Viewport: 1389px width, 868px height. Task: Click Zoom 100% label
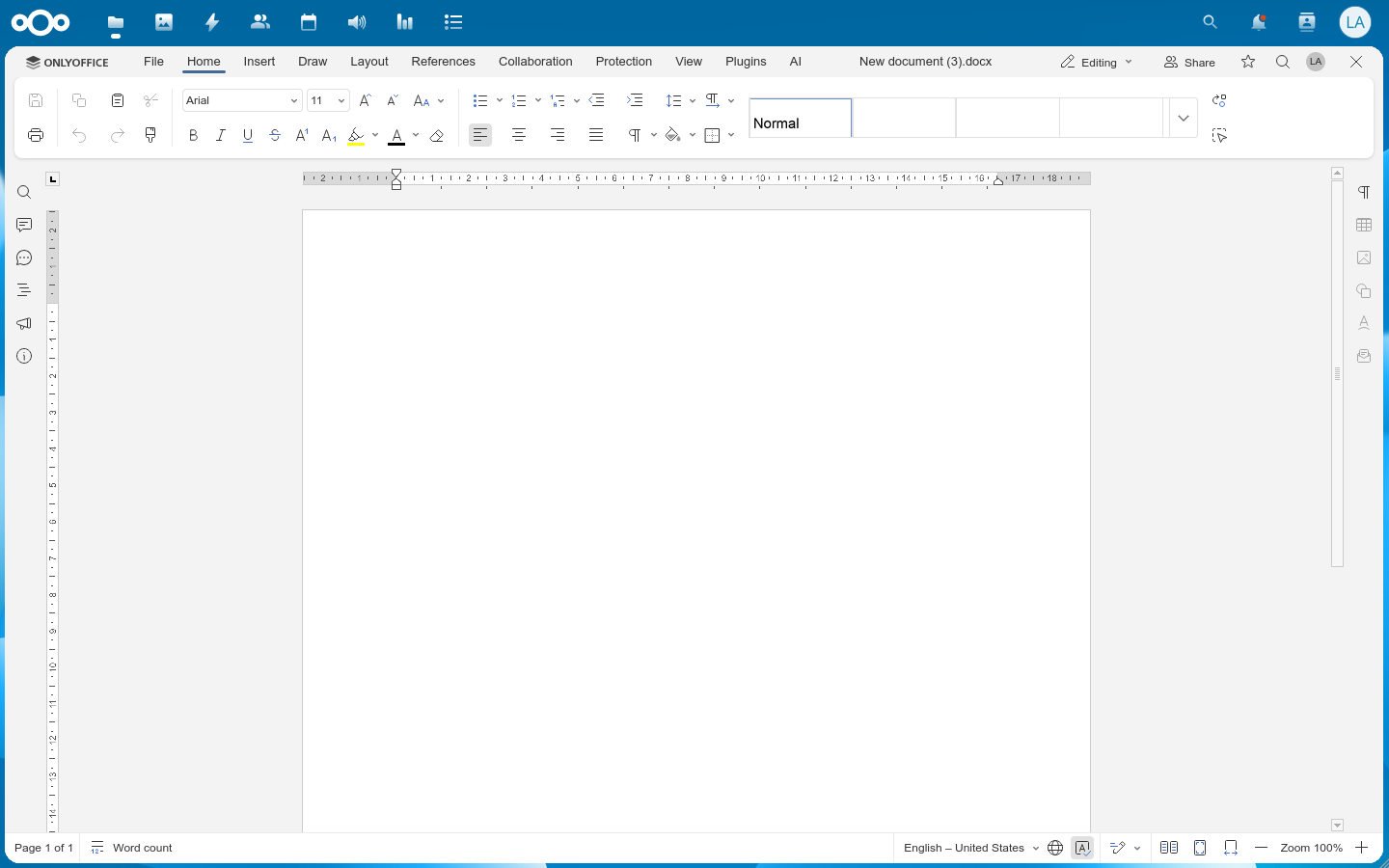tap(1311, 848)
